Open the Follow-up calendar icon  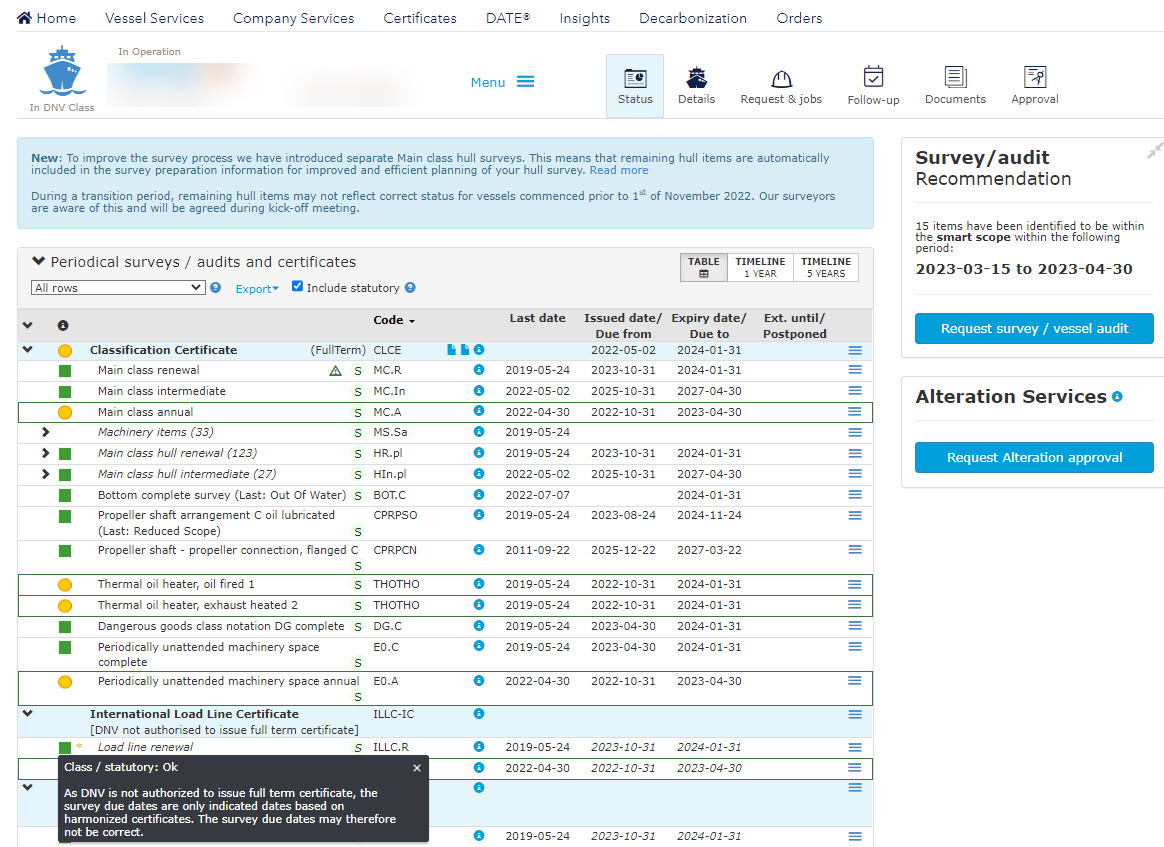coord(873,78)
